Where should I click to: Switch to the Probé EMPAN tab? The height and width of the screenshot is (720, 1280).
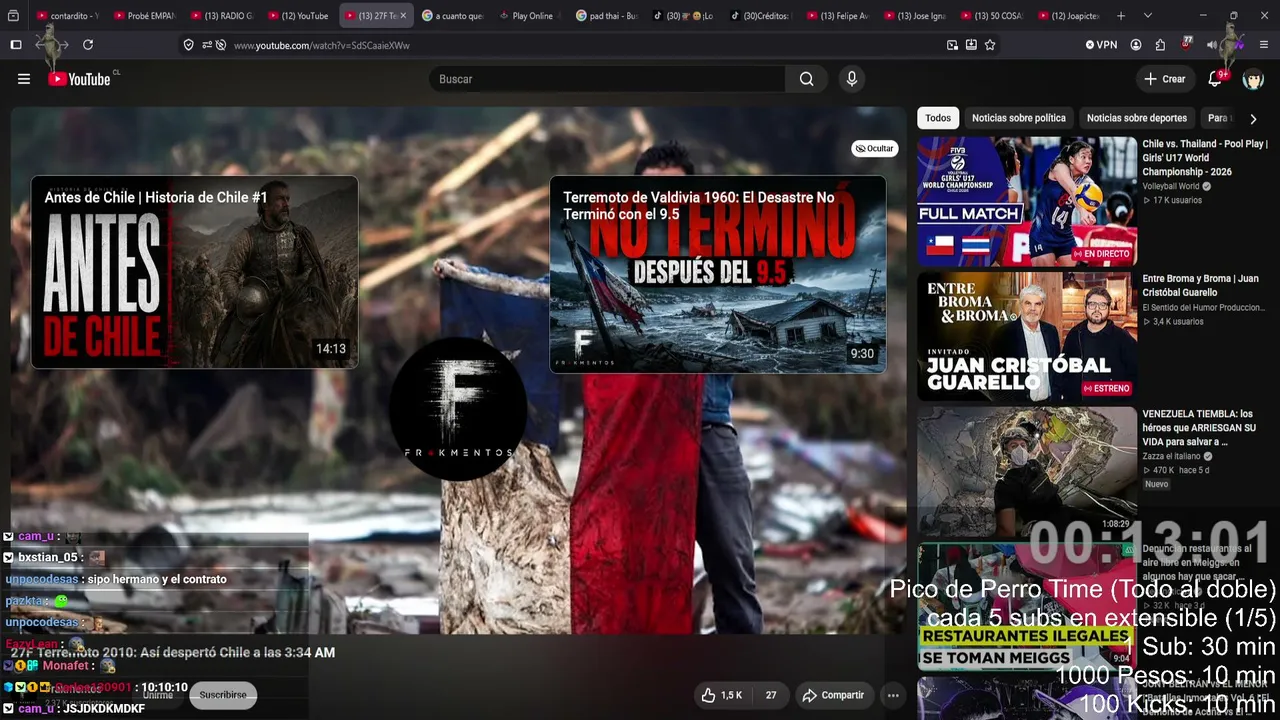click(x=144, y=16)
